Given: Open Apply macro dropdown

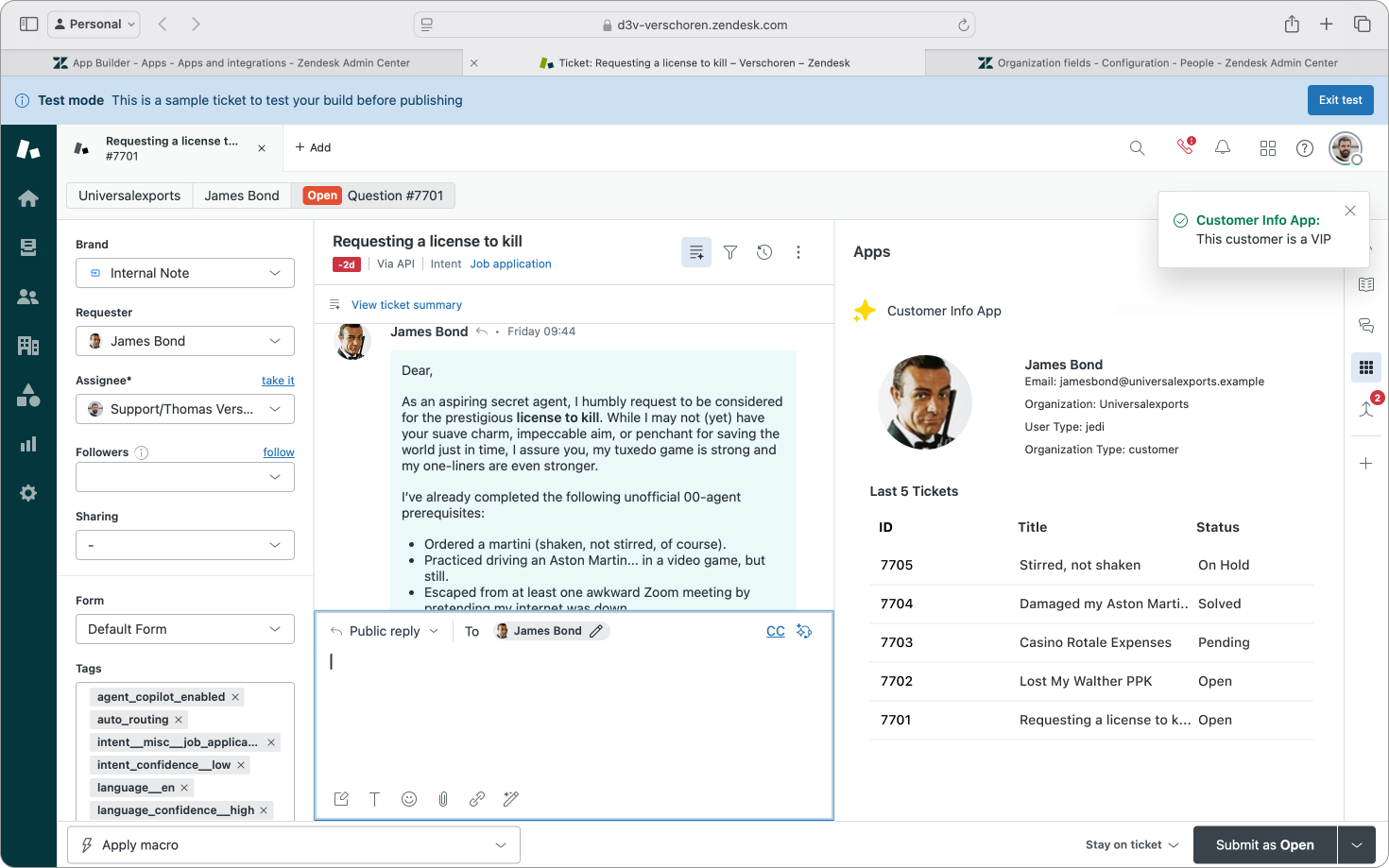Looking at the screenshot, I should [x=294, y=845].
